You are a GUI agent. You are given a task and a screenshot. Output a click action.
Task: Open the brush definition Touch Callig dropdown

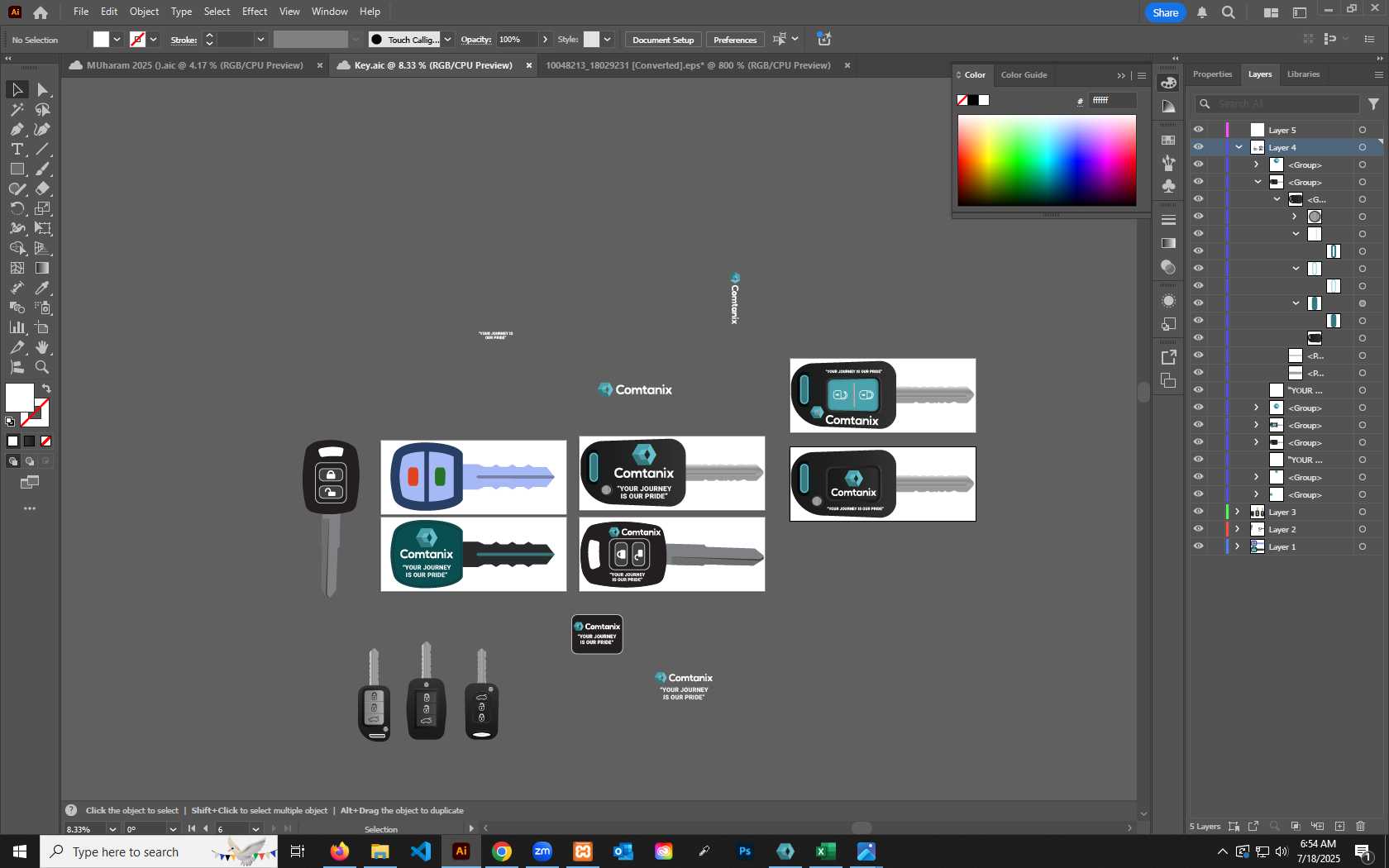click(x=447, y=40)
